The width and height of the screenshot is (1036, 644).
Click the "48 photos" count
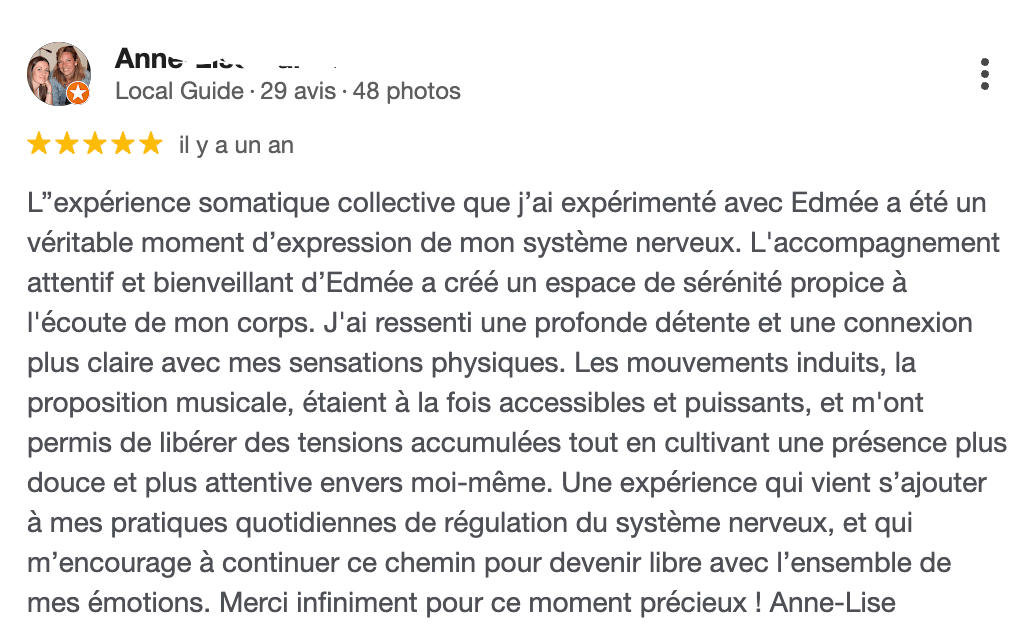click(x=407, y=91)
